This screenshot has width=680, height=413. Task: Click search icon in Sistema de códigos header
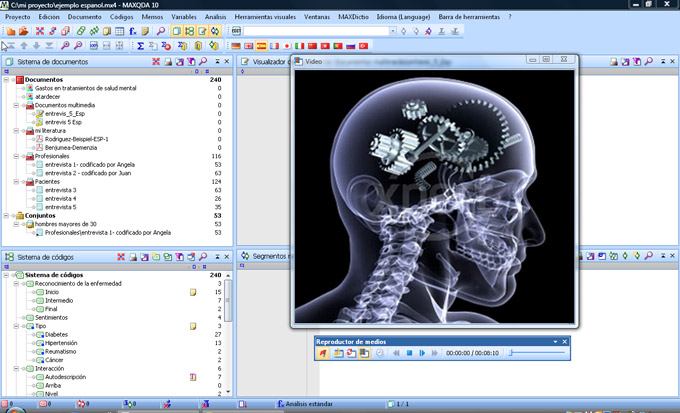click(x=203, y=257)
